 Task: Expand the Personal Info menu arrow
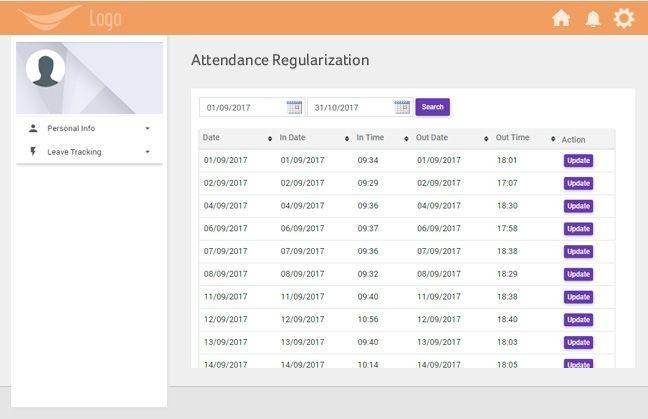147,129
